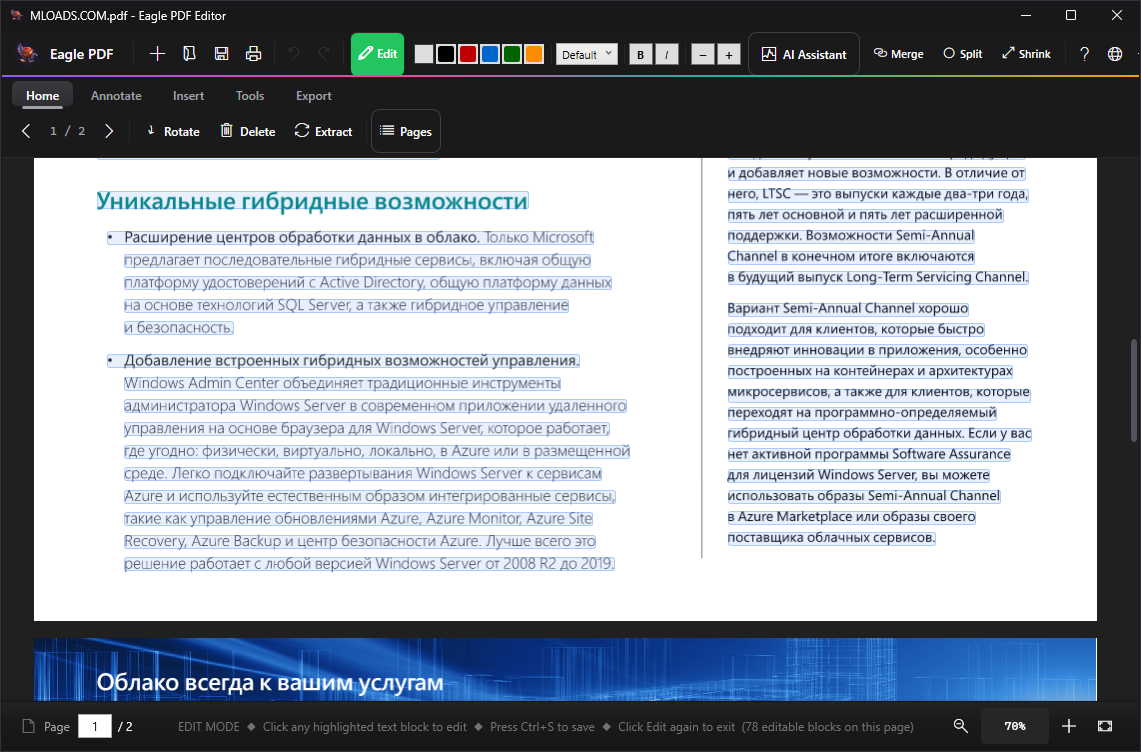
Task: Switch to the Tools tab
Action: point(250,95)
